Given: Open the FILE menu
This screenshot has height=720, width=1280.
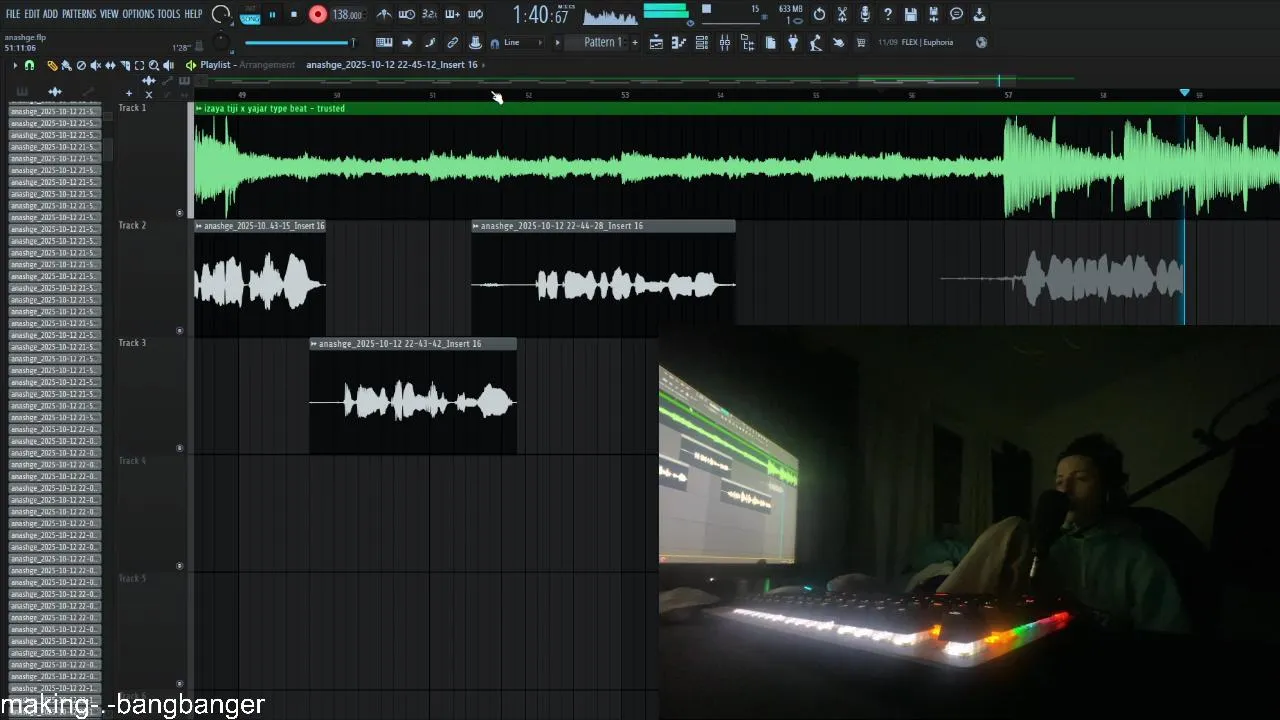Looking at the screenshot, I should coord(13,14).
